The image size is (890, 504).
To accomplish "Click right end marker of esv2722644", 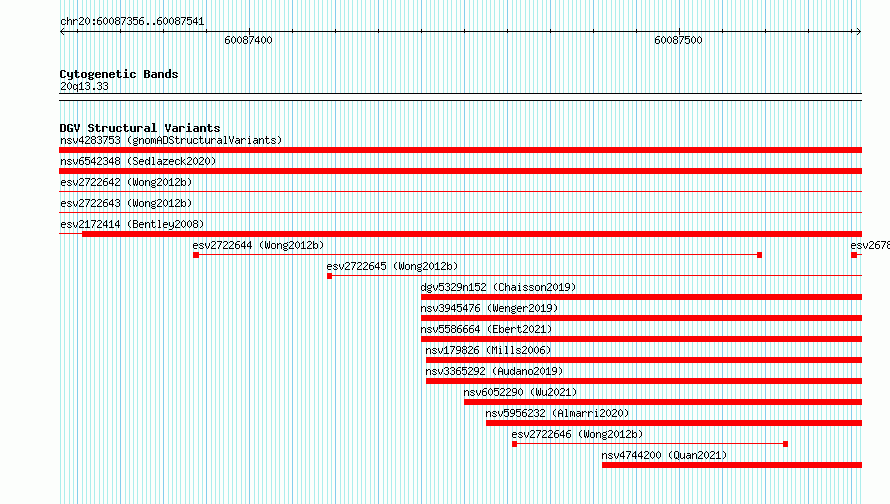I will tap(759, 255).
